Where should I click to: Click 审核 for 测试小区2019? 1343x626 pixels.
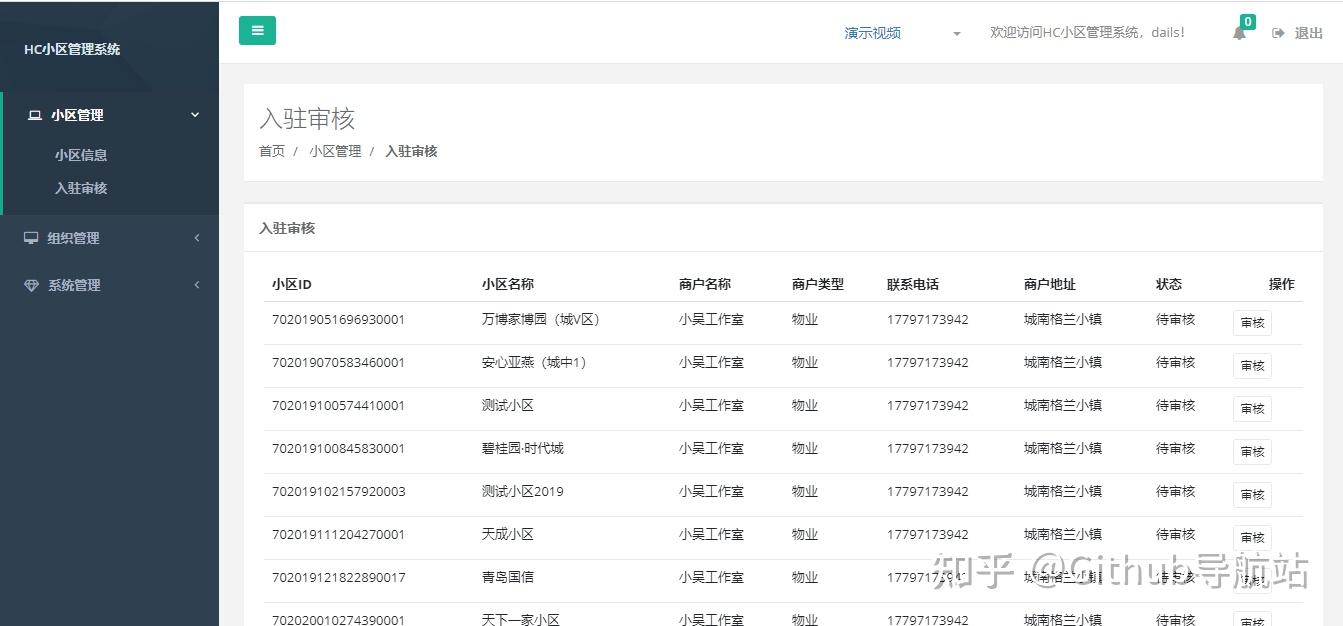click(1252, 495)
